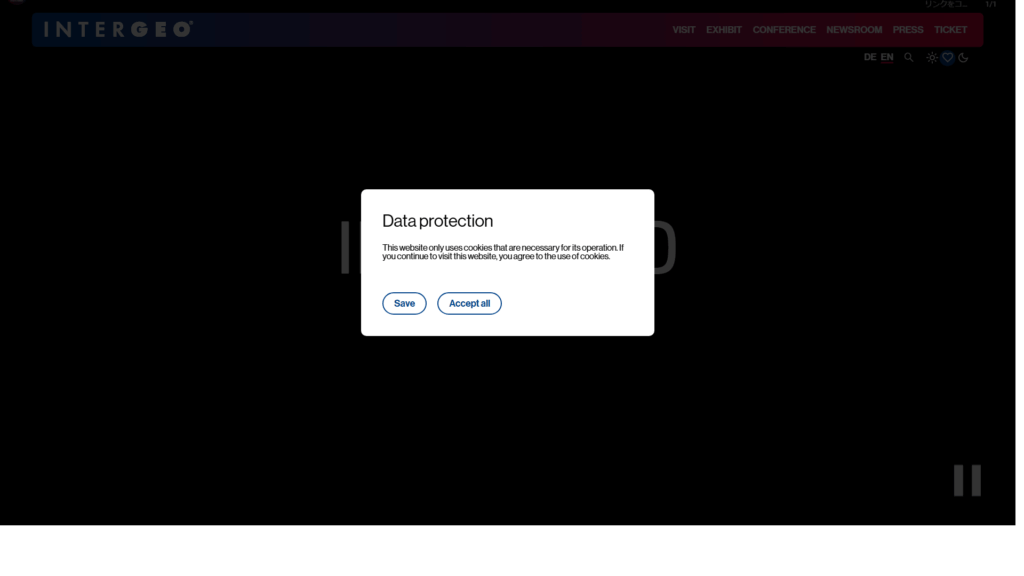Click the 1/1 page counter

pyautogui.click(x=991, y=4)
